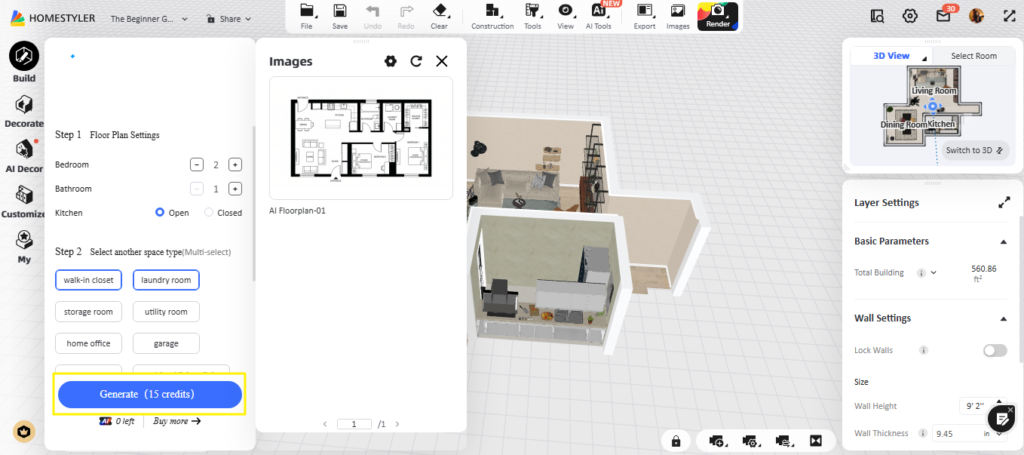Open the AI Floorplan-01 thumbnail
Screen dimensions: 1024x455
point(361,138)
